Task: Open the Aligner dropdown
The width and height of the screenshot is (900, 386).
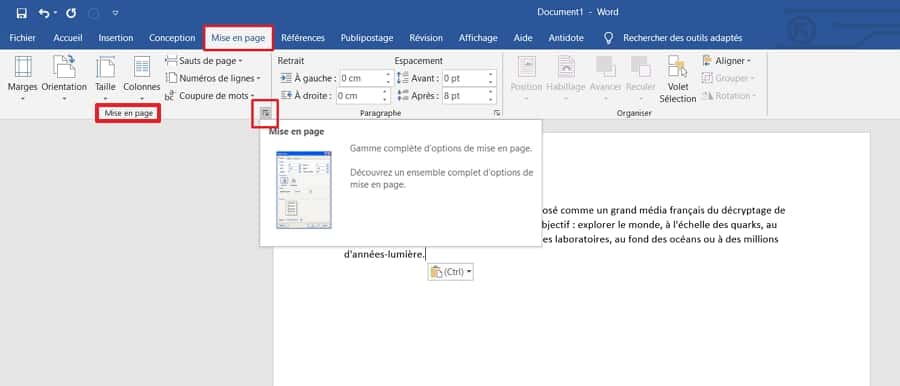Action: (726, 60)
